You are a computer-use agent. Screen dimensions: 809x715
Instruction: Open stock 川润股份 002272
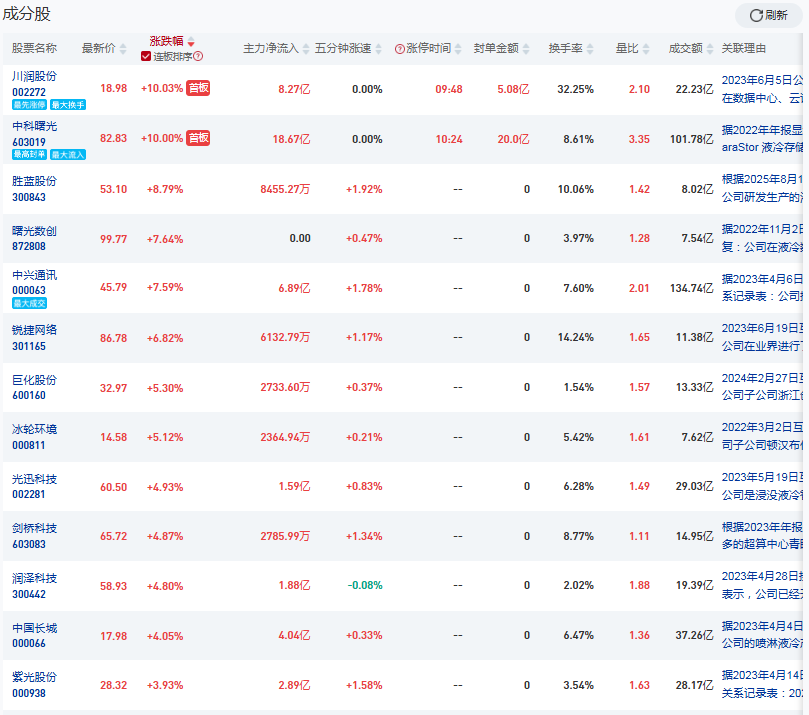34,84
